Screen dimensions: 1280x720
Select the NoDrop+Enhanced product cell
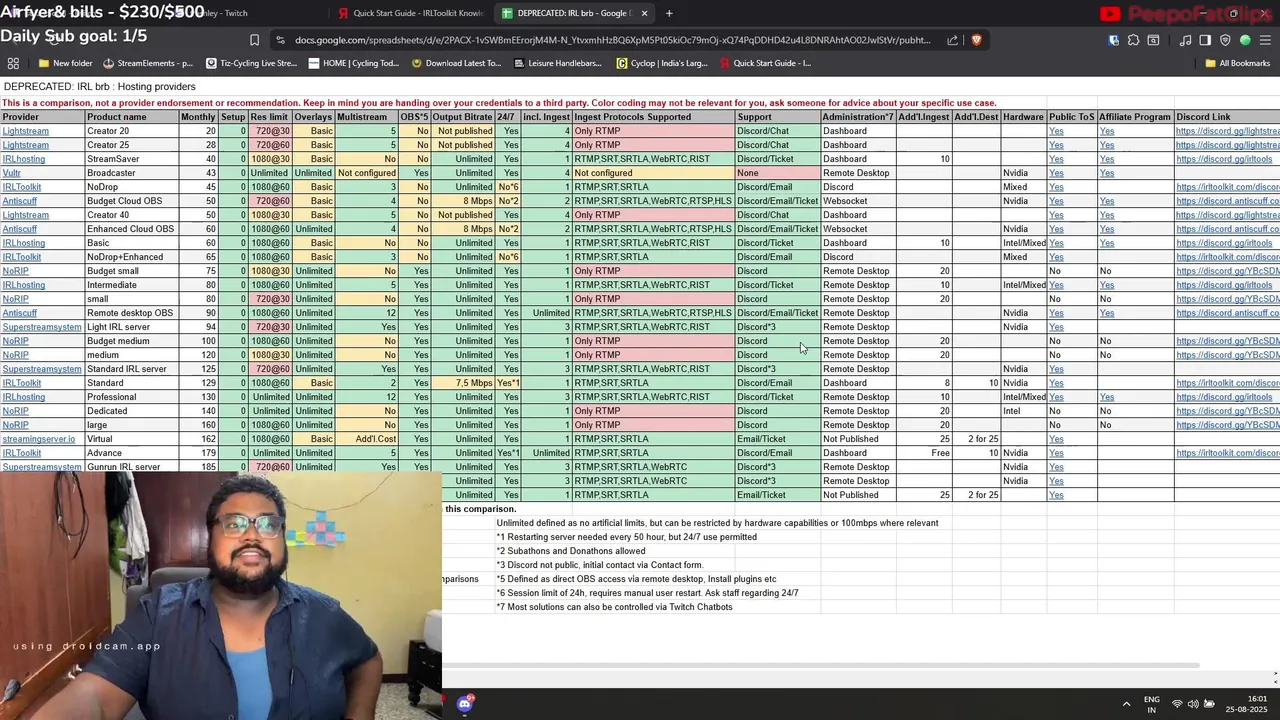coord(131,257)
